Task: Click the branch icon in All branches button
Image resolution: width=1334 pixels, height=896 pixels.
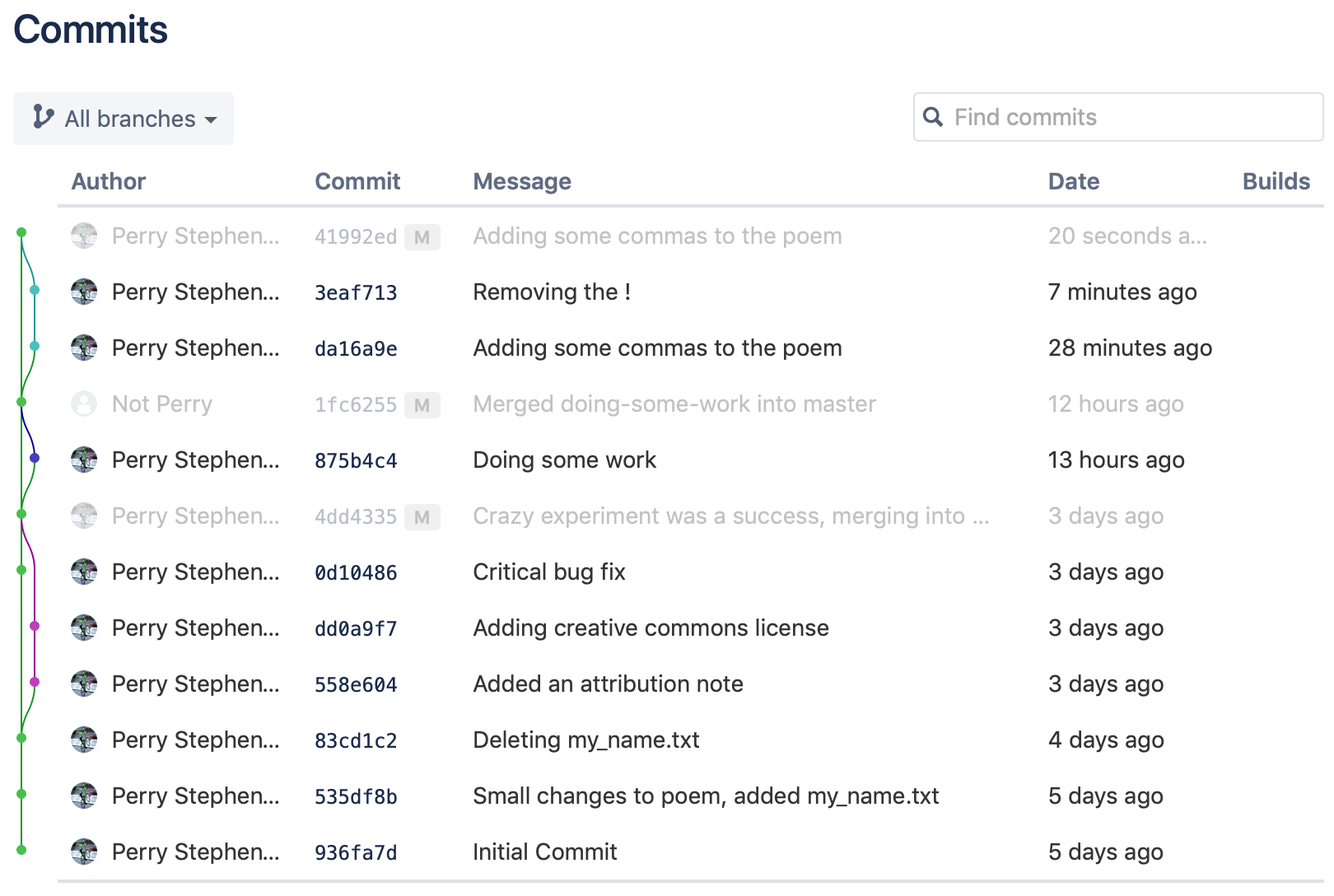Action: tap(43, 118)
